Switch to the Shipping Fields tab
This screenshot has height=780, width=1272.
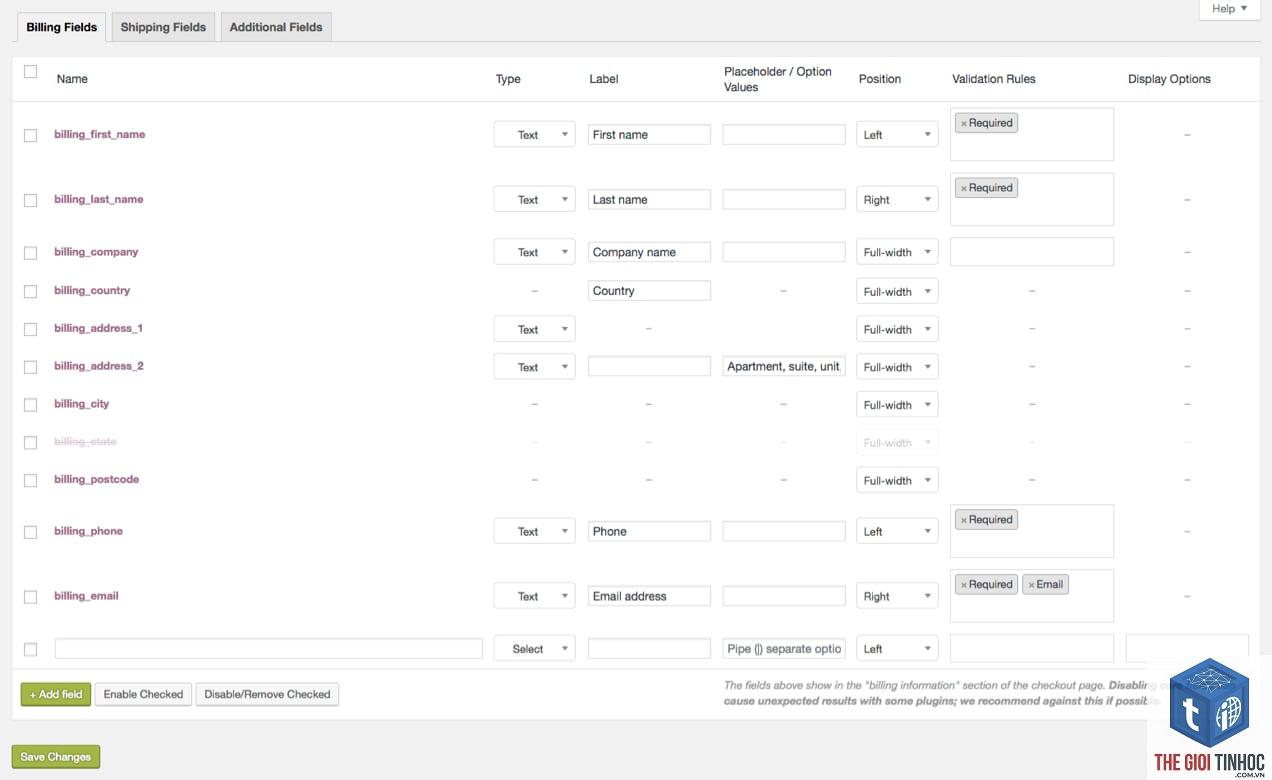[163, 27]
